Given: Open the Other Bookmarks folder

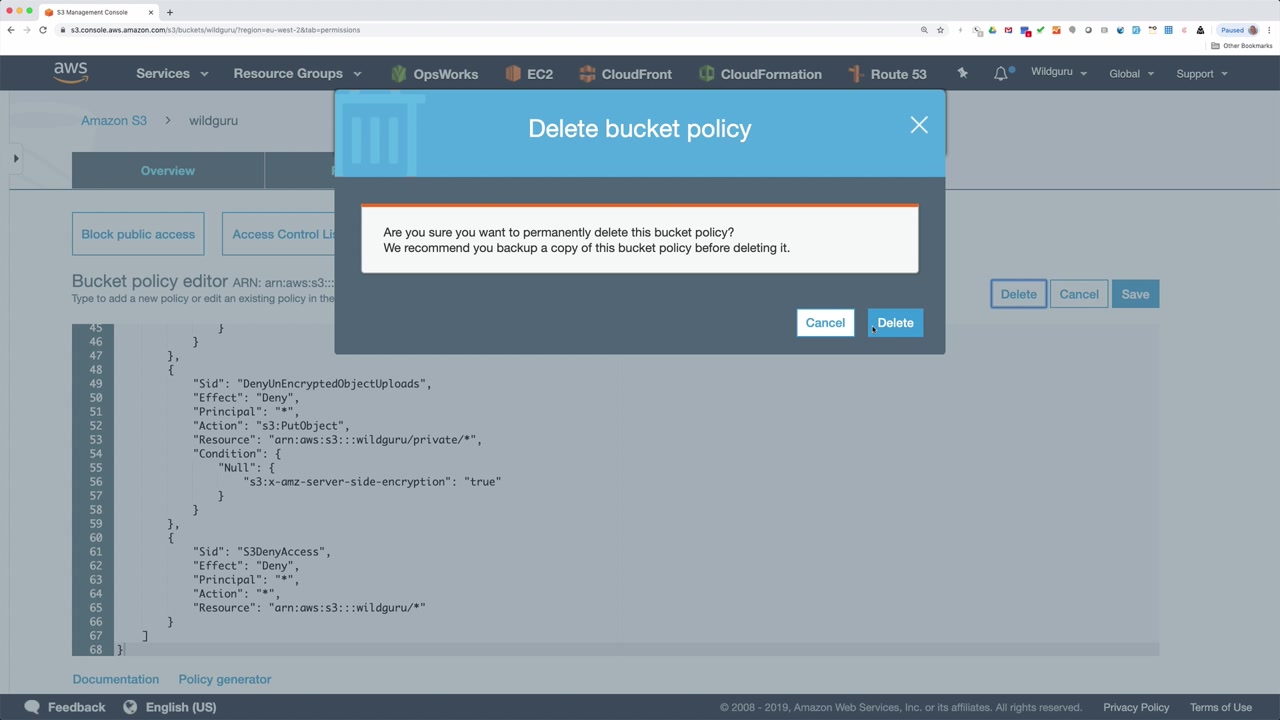Looking at the screenshot, I should tap(1242, 46).
